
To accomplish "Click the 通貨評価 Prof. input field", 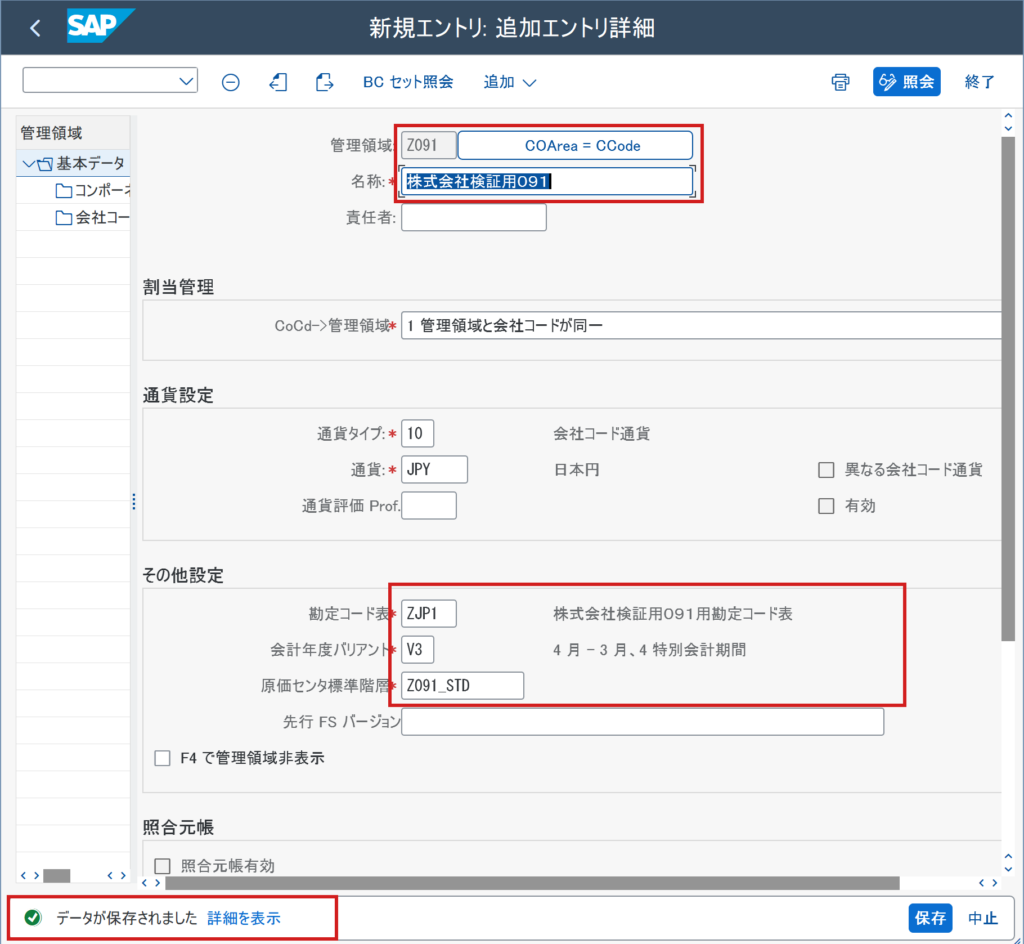I will pyautogui.click(x=428, y=506).
